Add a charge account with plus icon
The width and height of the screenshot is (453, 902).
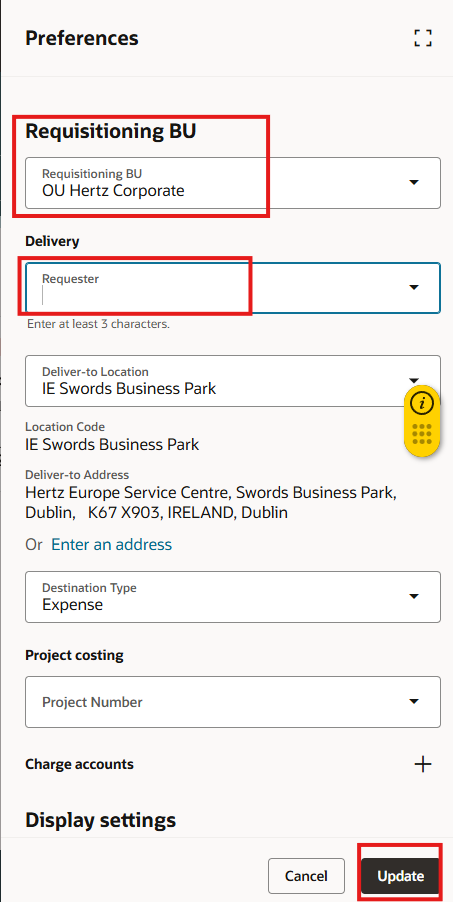tap(423, 764)
